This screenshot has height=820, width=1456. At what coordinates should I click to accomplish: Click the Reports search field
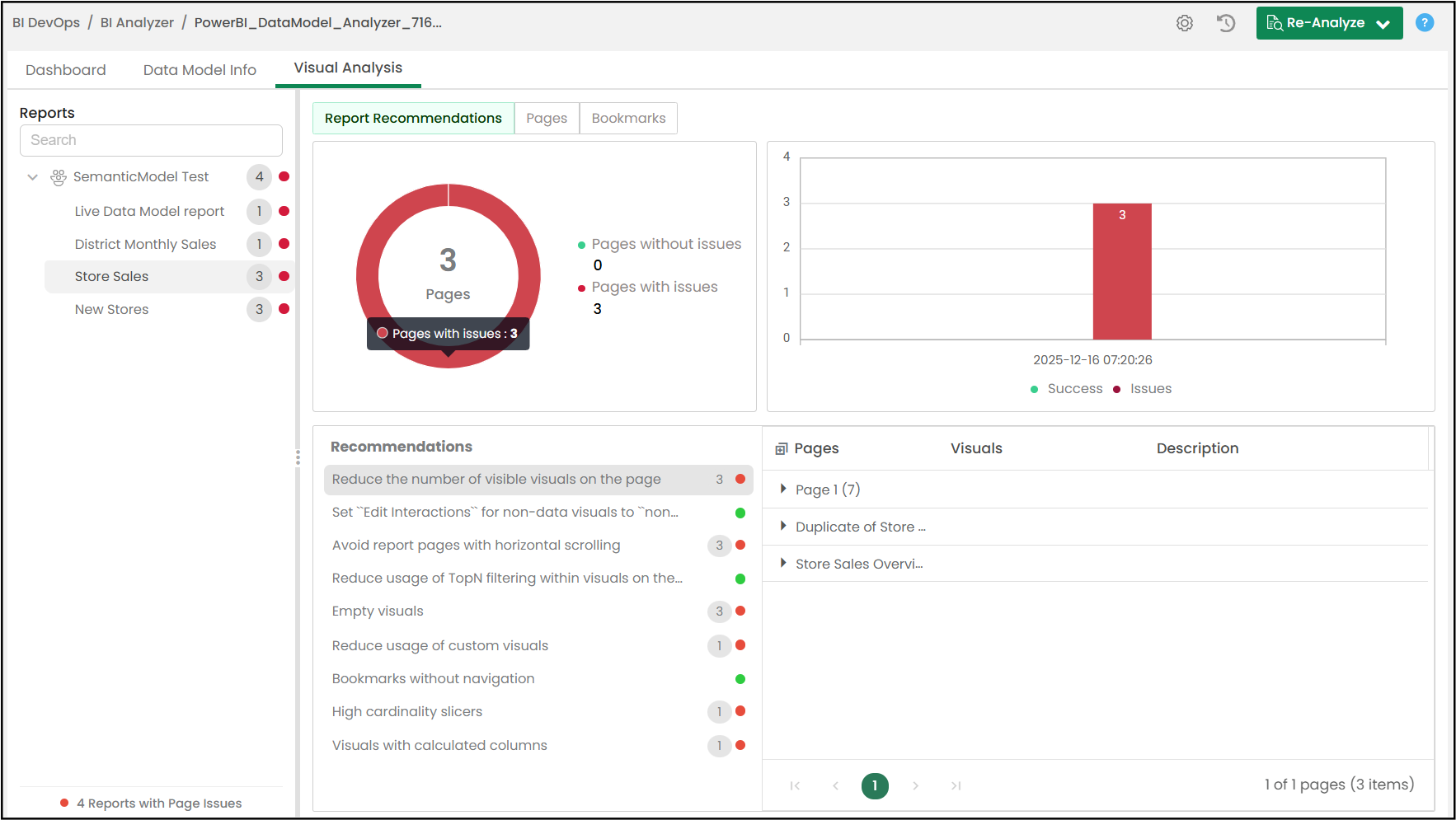(x=151, y=140)
